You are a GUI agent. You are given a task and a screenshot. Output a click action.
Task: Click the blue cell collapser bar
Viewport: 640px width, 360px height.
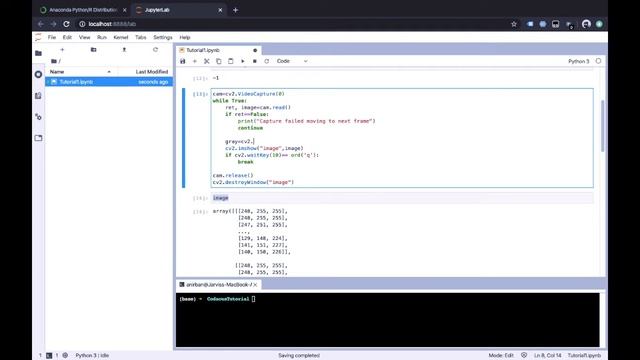pos(184,138)
